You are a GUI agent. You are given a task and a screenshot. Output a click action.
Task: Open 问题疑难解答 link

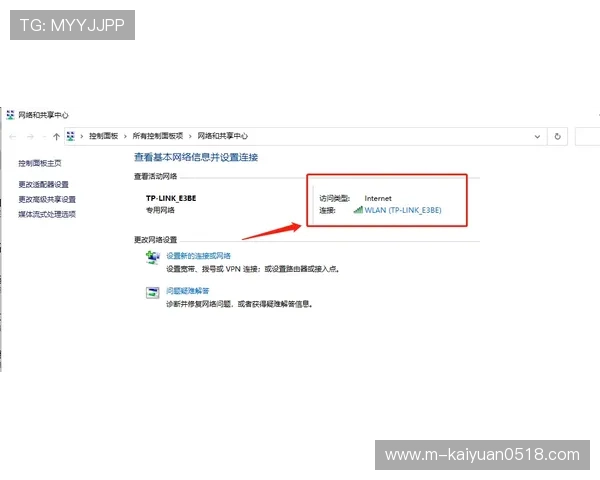(x=188, y=291)
